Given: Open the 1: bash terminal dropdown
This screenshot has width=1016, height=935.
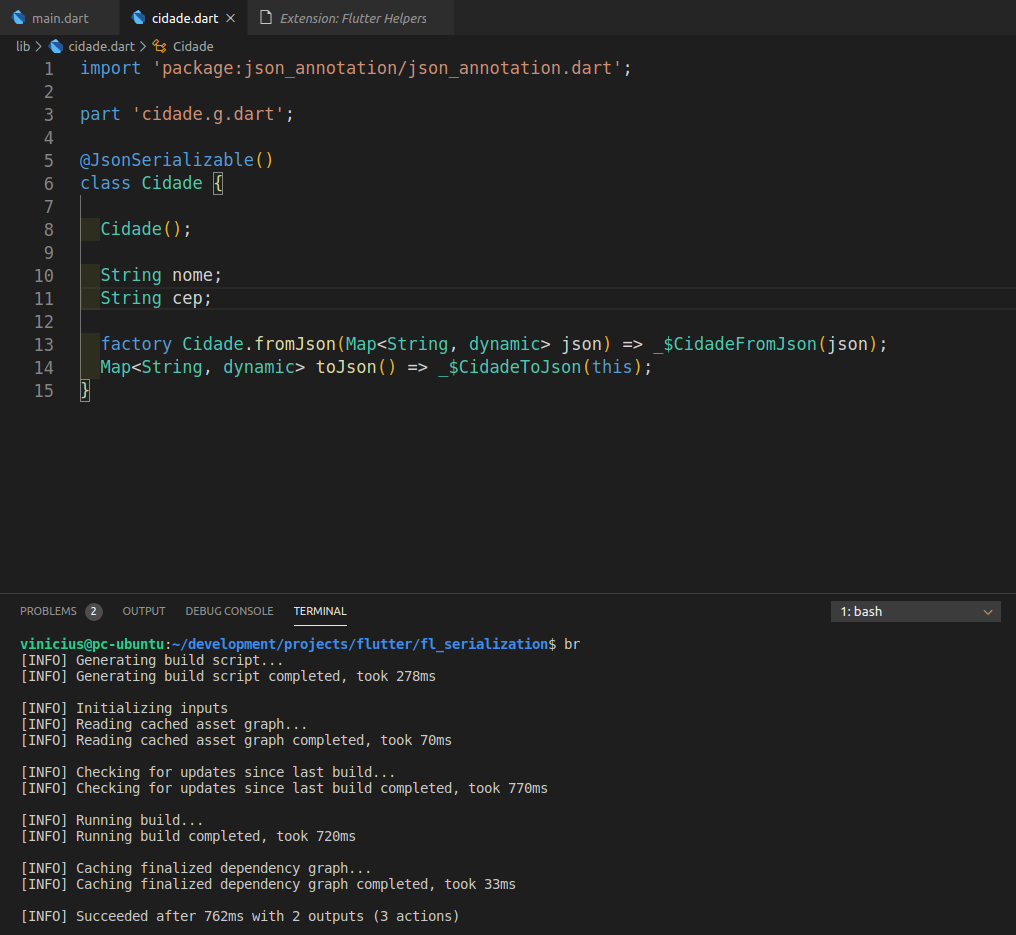Looking at the screenshot, I should 916,612.
